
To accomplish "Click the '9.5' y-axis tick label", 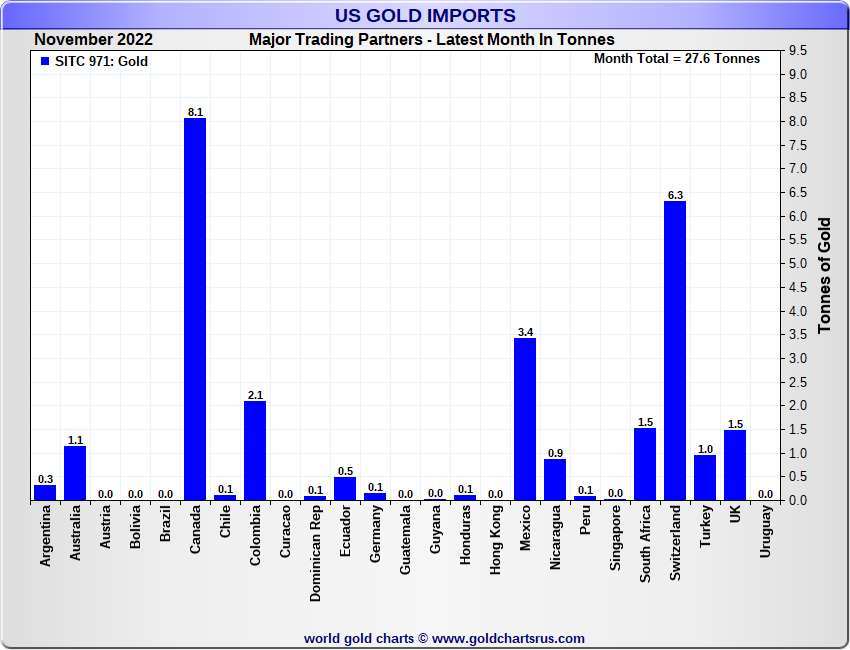I will [x=798, y=50].
